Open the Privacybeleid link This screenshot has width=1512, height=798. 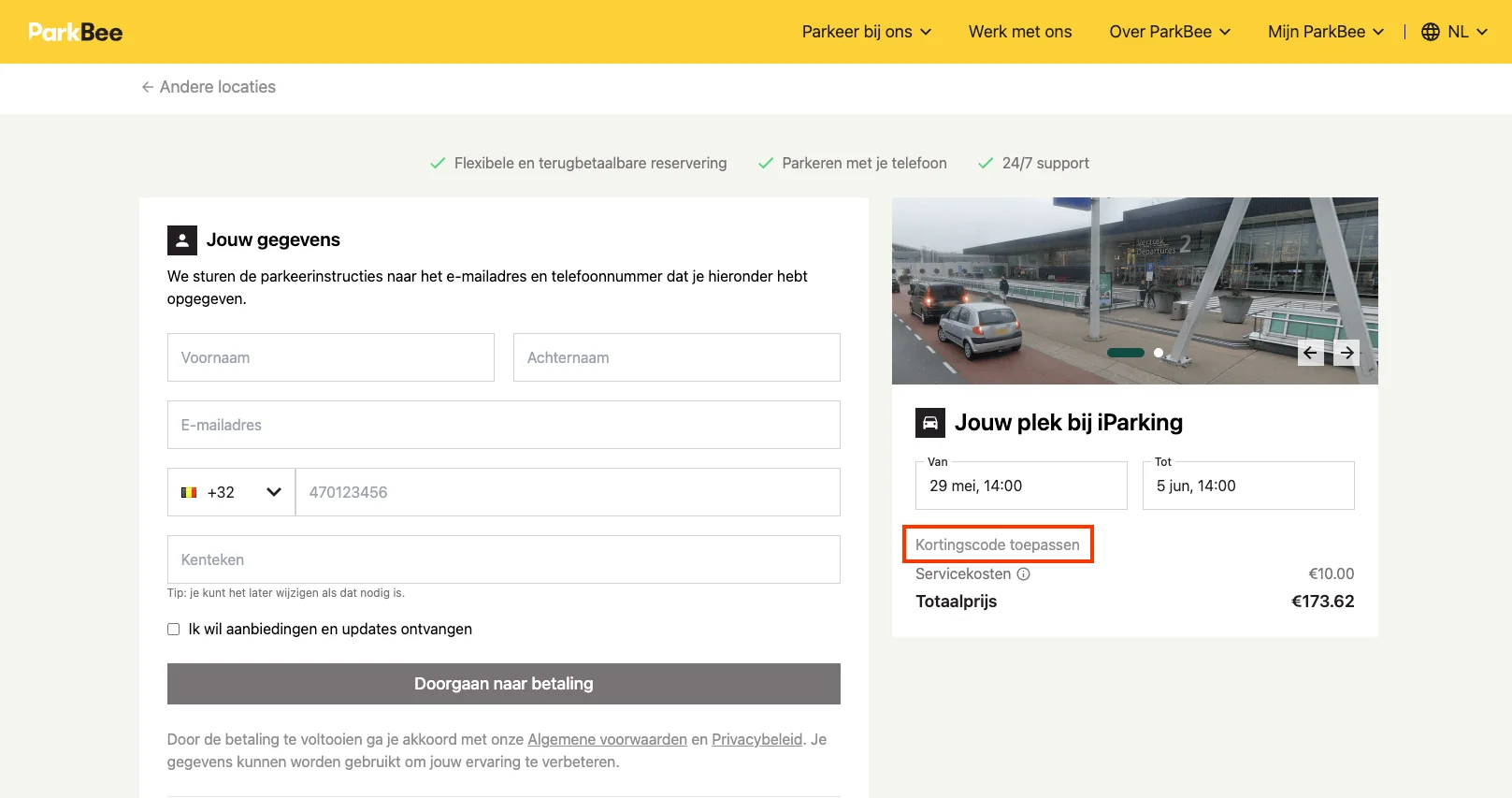pyautogui.click(x=757, y=739)
